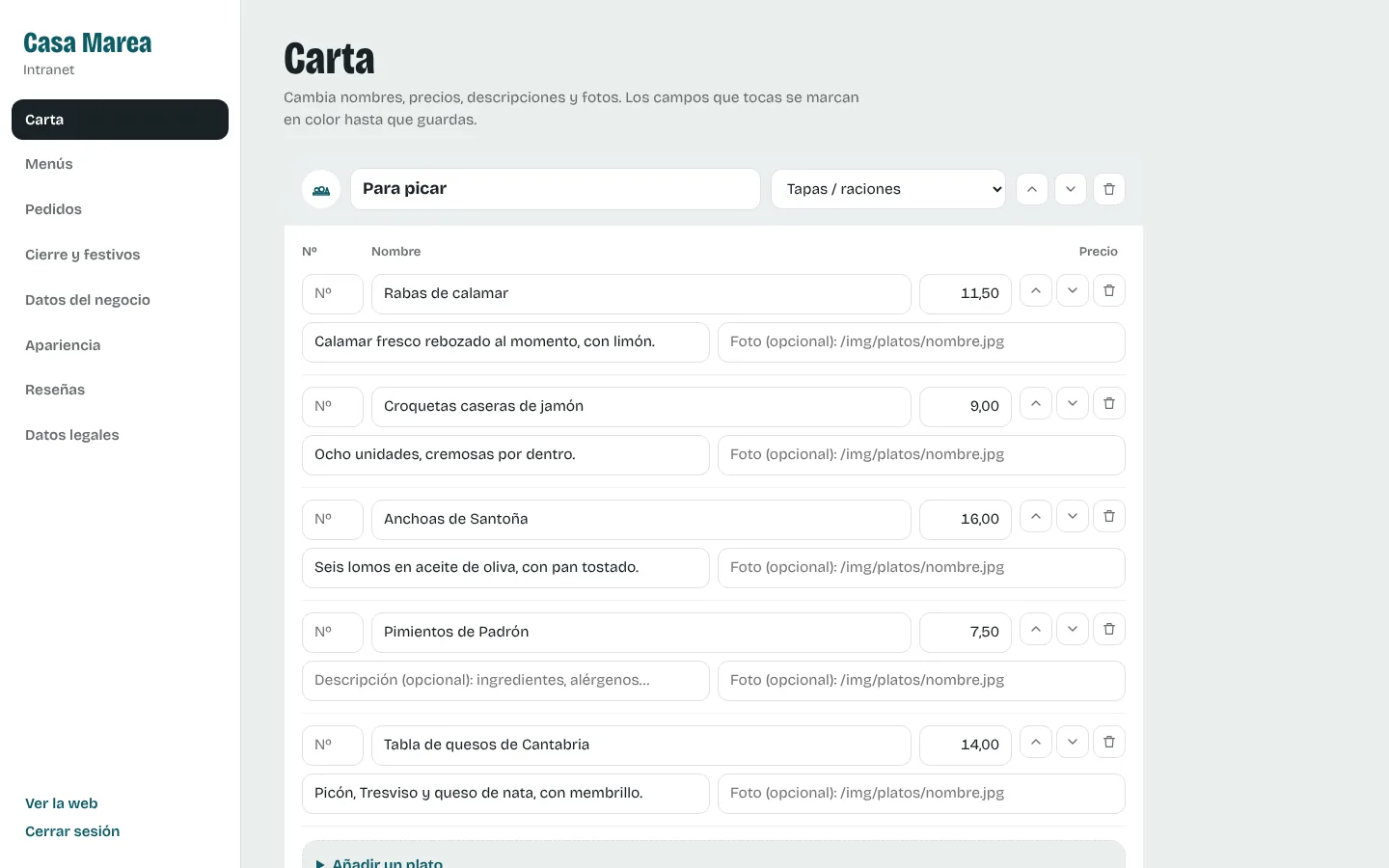
Task: Delete the Pimientos de Padrón dish
Action: point(1109,629)
